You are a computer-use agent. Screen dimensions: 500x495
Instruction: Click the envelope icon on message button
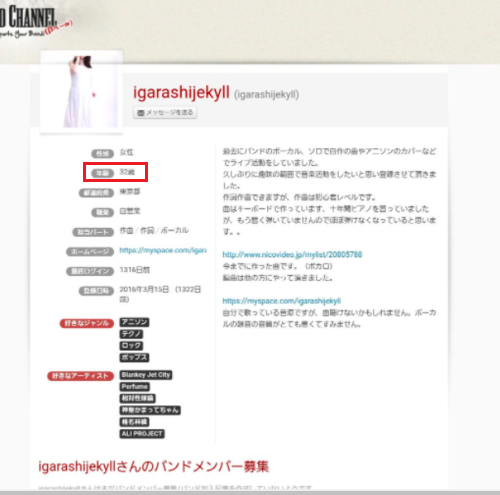(141, 113)
